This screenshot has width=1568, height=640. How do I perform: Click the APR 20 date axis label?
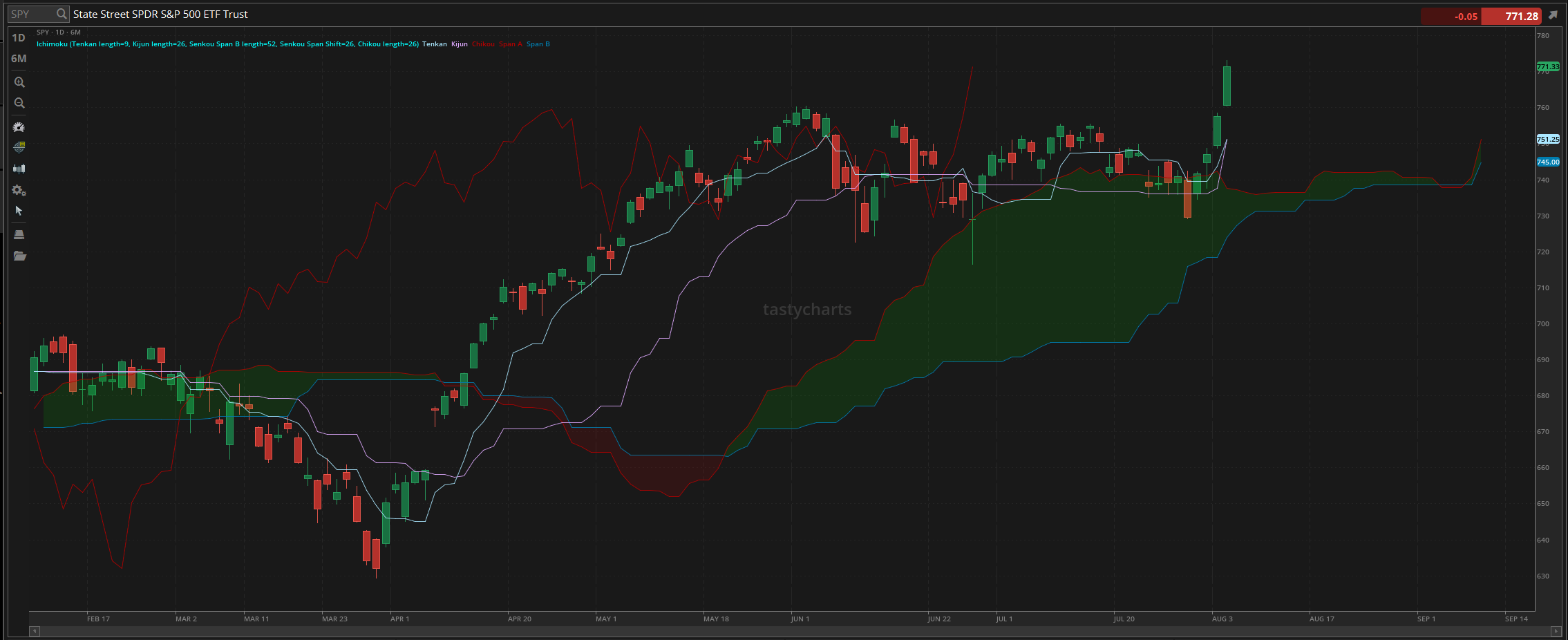pos(520,619)
